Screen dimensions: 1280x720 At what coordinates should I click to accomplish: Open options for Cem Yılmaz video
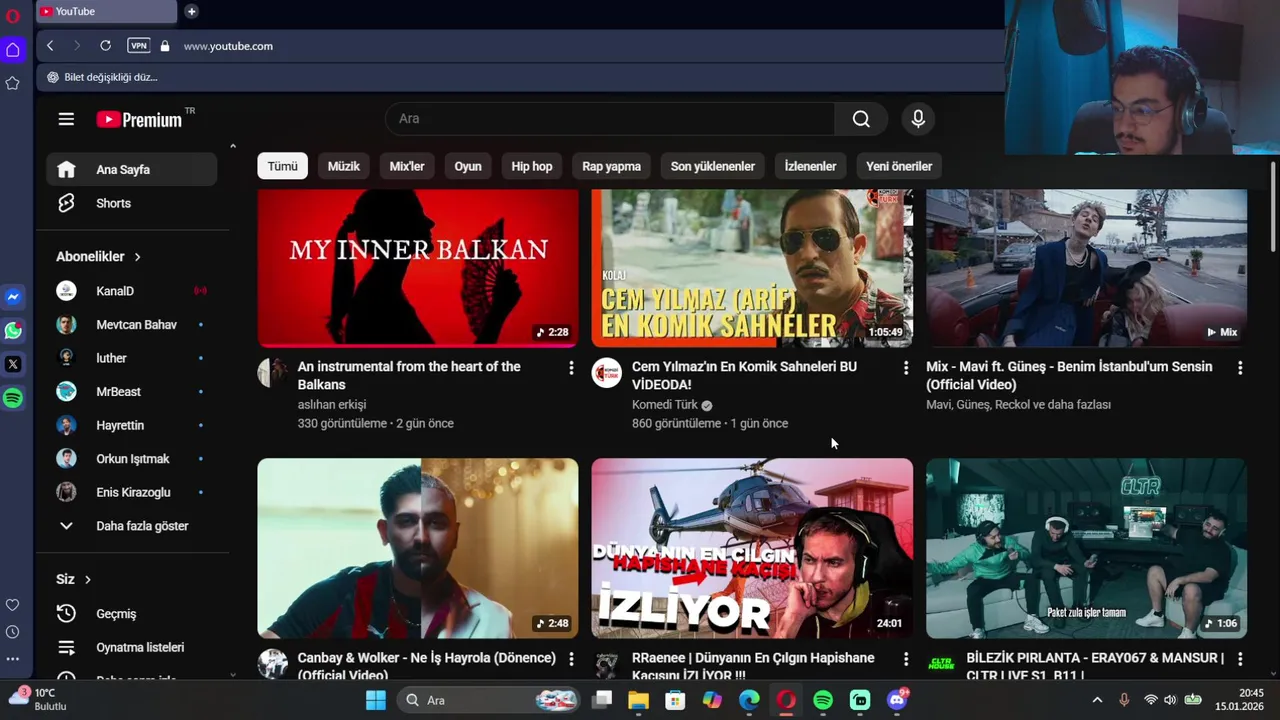(x=906, y=368)
